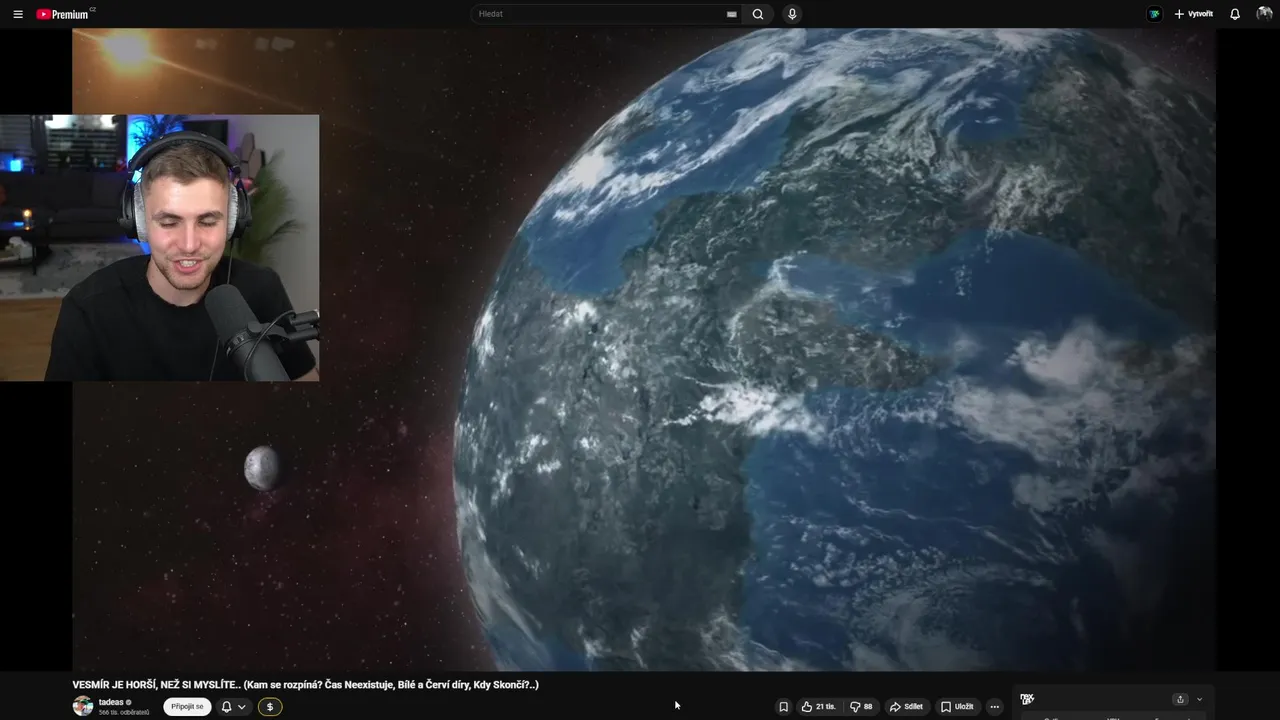
Task: Open the on-screen keyboard icon in search
Action: 732,14
